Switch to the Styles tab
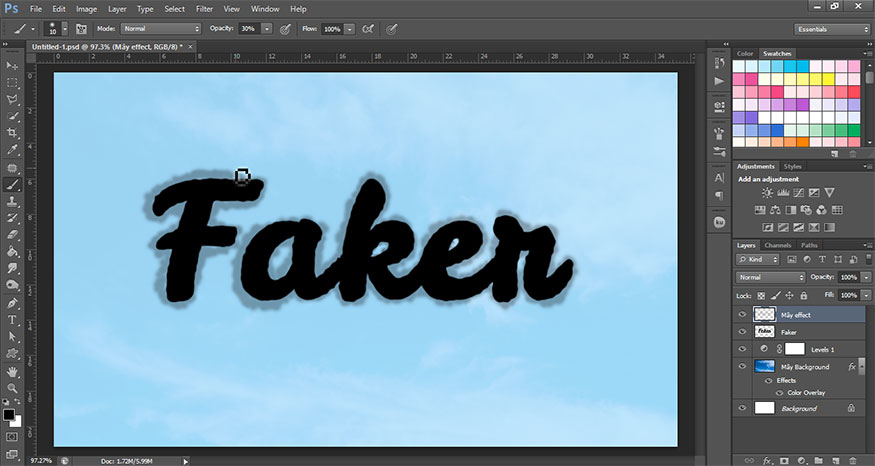 [792, 166]
